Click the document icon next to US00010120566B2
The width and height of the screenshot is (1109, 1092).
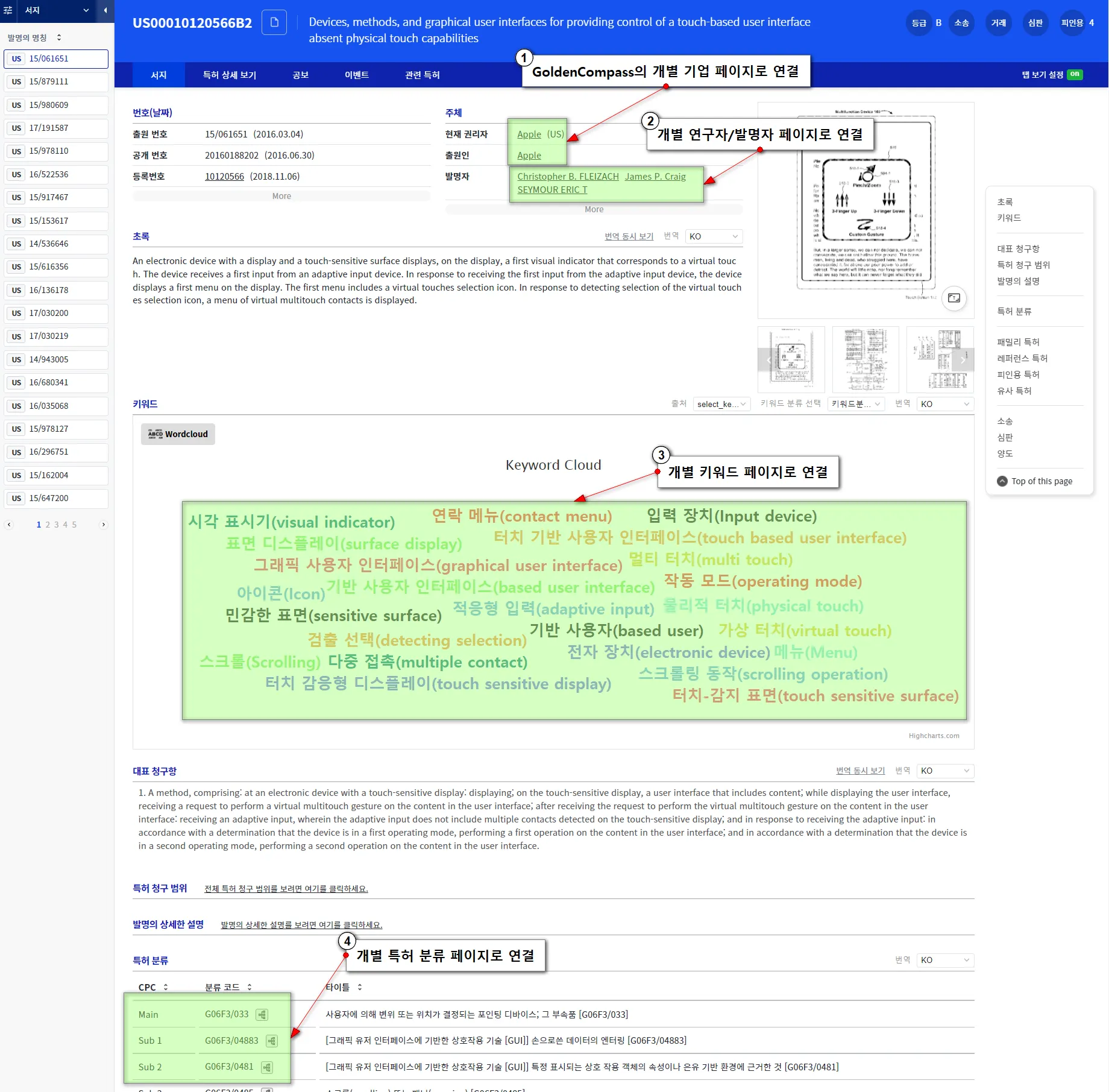tap(274, 22)
